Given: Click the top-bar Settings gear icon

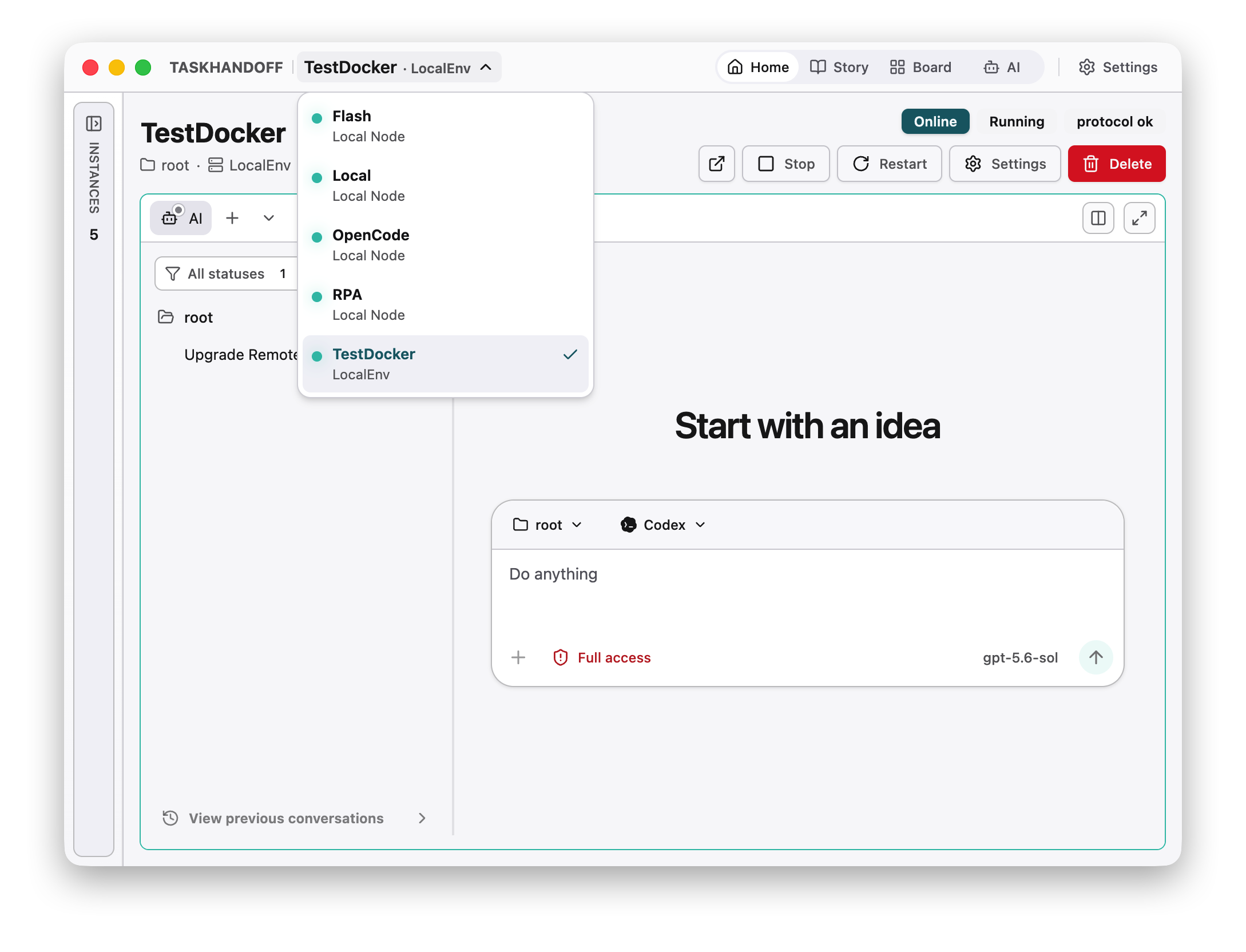Looking at the screenshot, I should tap(1086, 67).
